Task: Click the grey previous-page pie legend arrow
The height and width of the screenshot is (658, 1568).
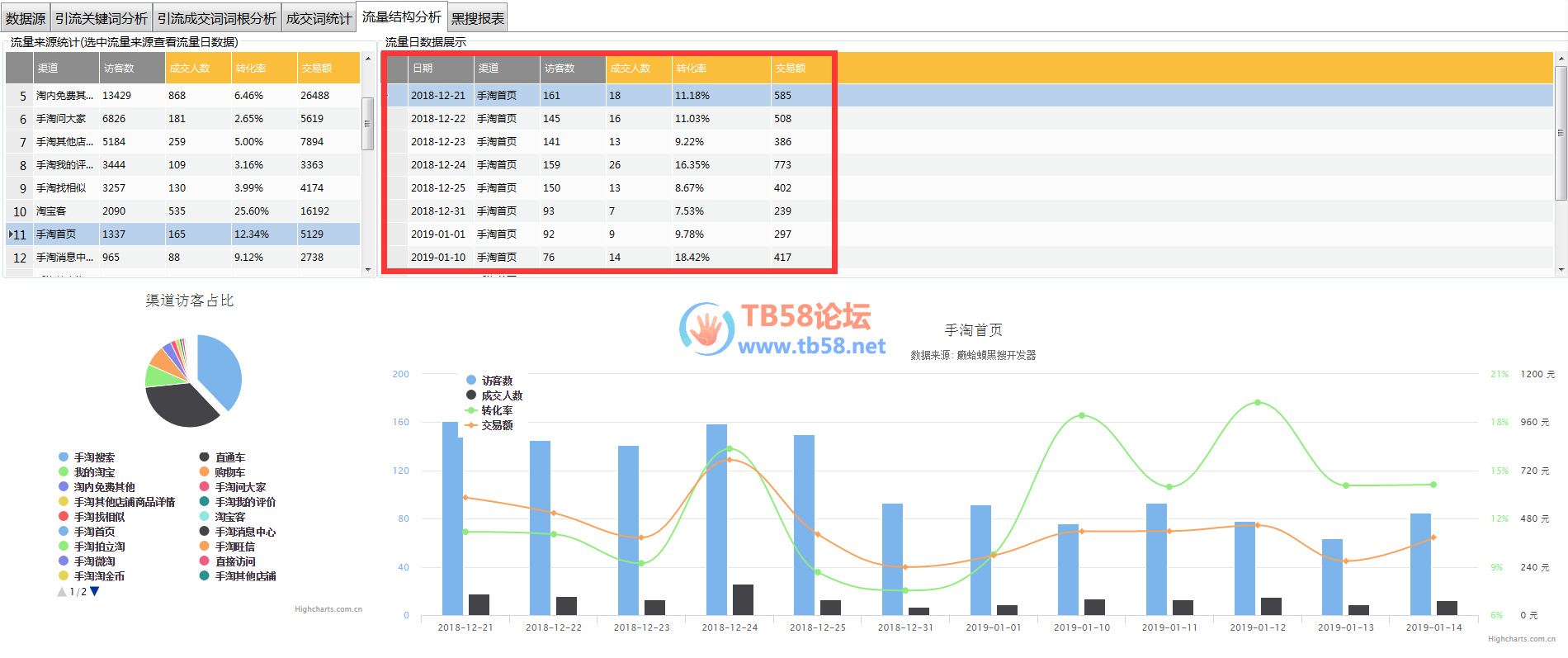Action: (x=62, y=591)
